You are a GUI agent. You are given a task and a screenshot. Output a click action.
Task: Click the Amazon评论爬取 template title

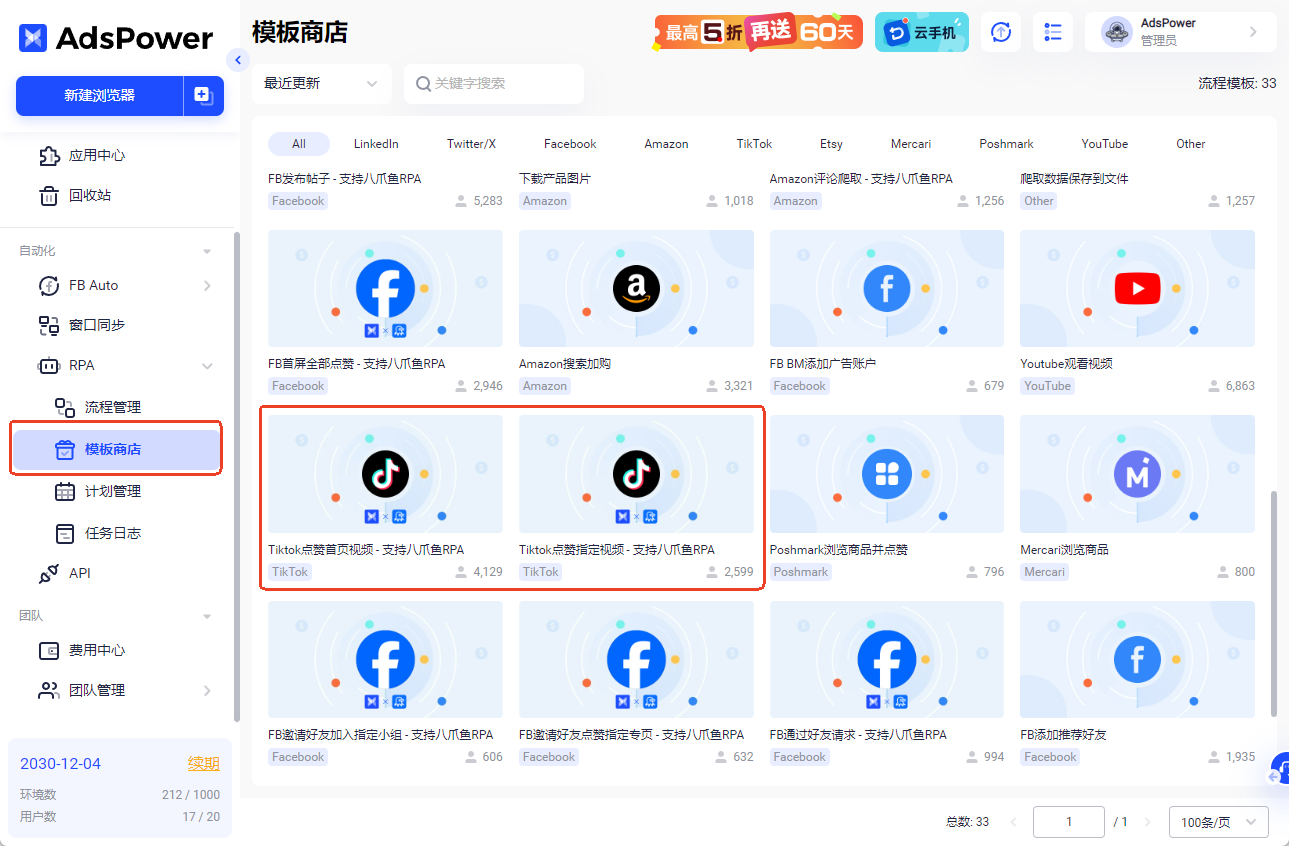[861, 179]
